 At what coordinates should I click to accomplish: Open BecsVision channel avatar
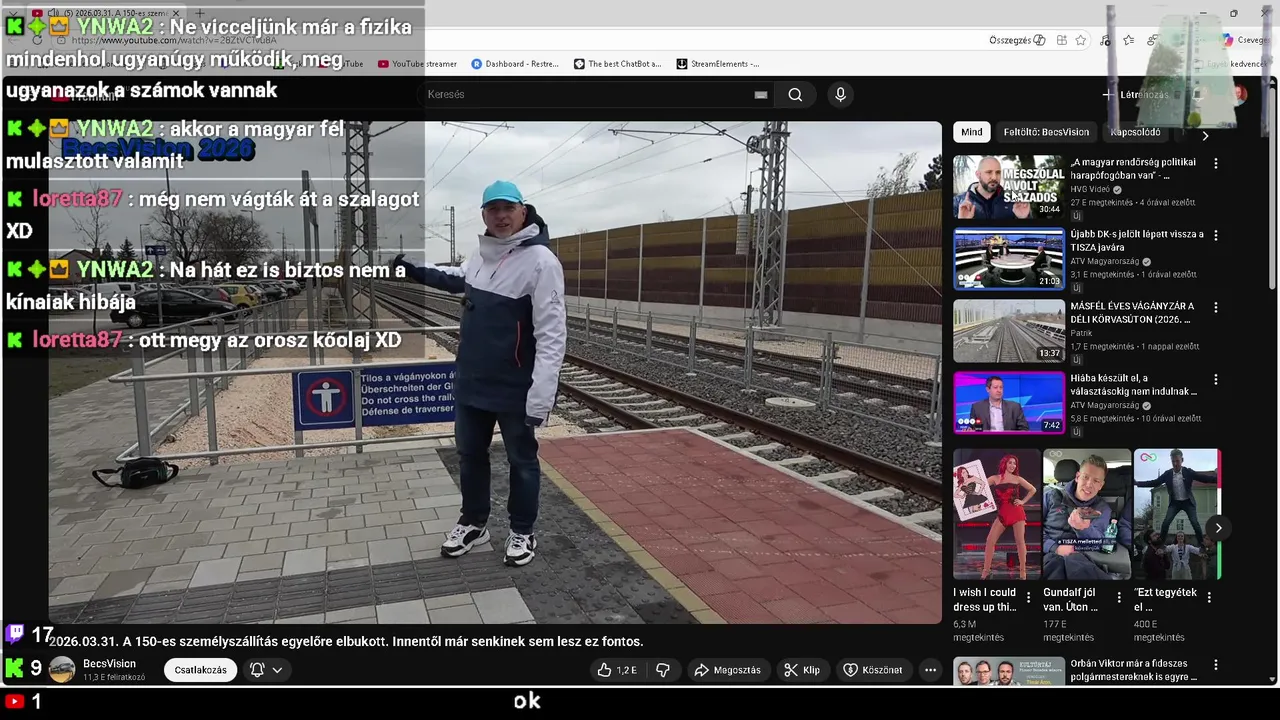62,670
